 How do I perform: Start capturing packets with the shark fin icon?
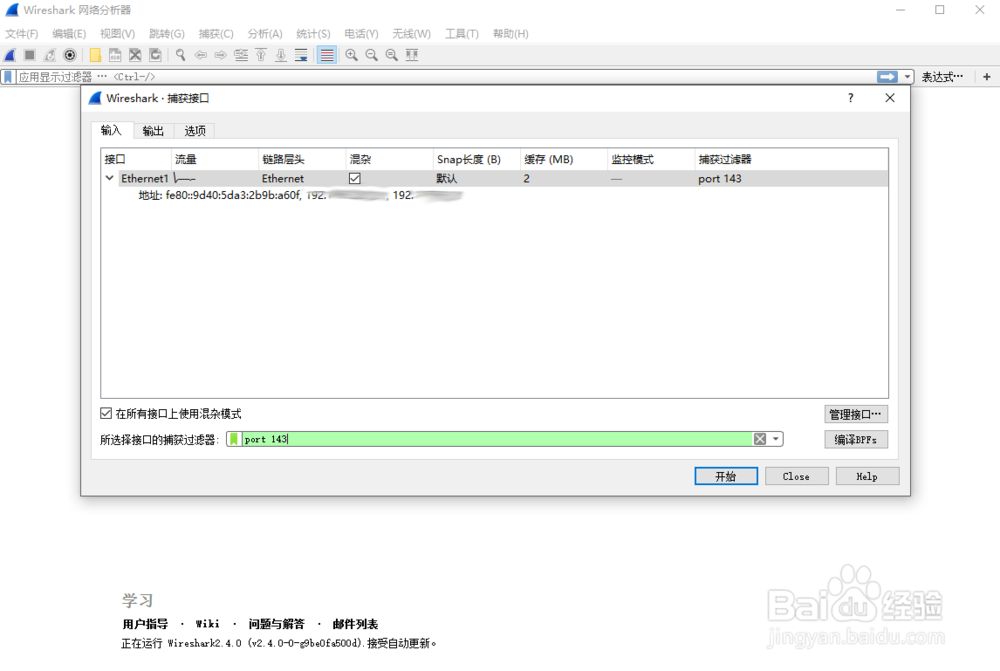click(10, 55)
